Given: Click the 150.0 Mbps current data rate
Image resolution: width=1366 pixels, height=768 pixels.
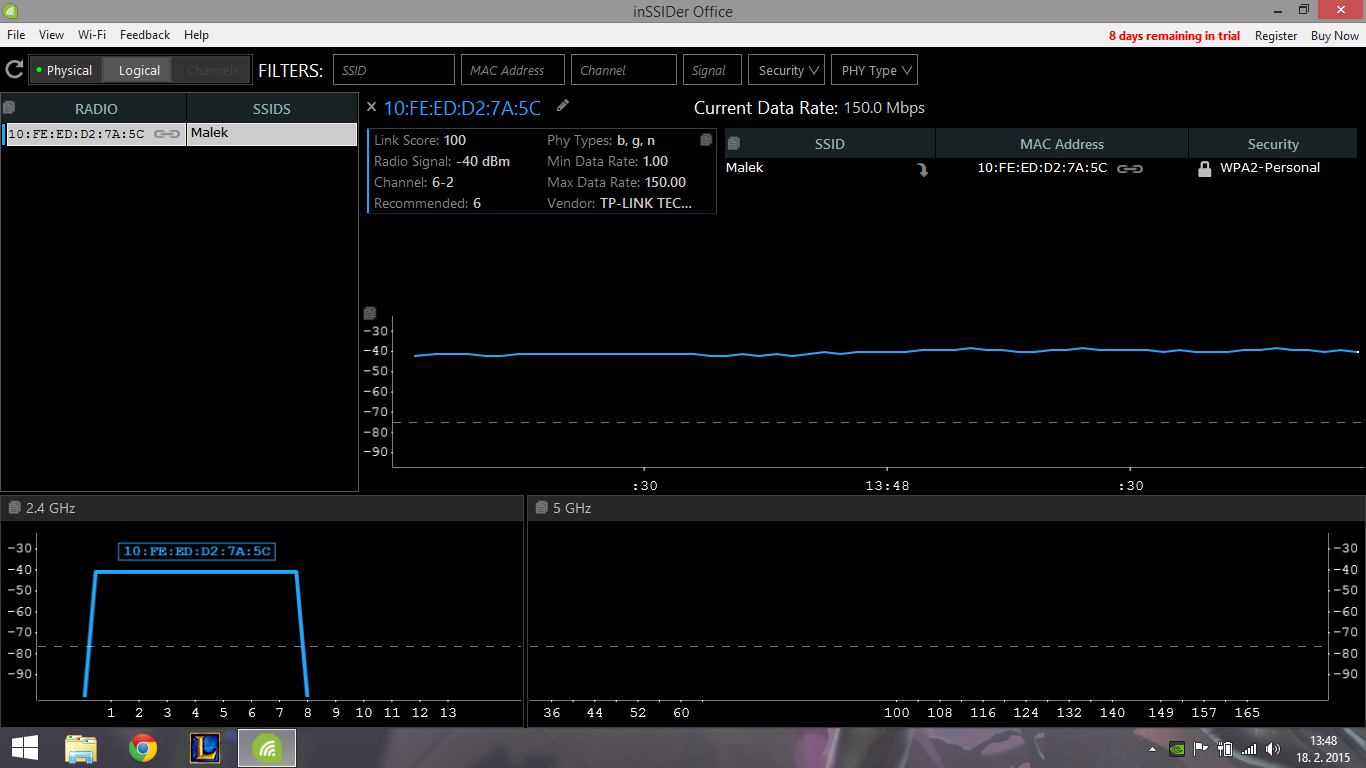Looking at the screenshot, I should (x=885, y=108).
